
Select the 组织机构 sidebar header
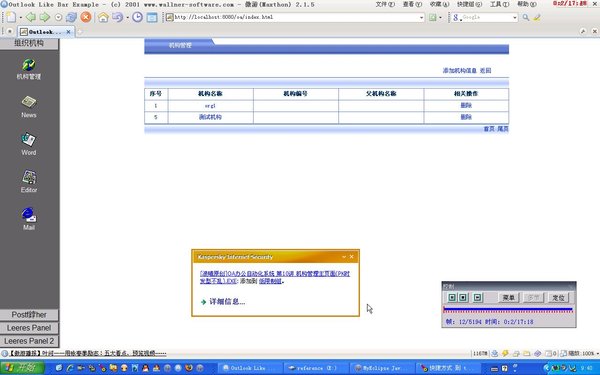29,43
